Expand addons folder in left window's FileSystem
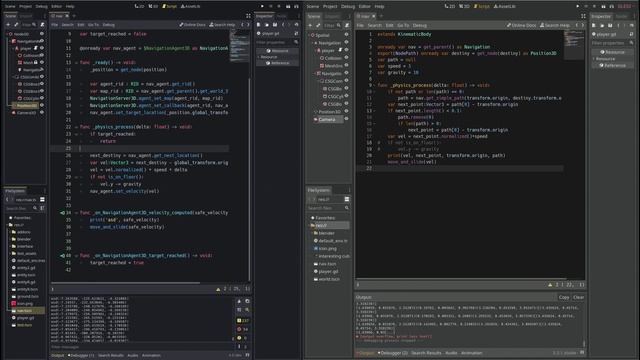The width and height of the screenshot is (640, 360). coord(10,232)
